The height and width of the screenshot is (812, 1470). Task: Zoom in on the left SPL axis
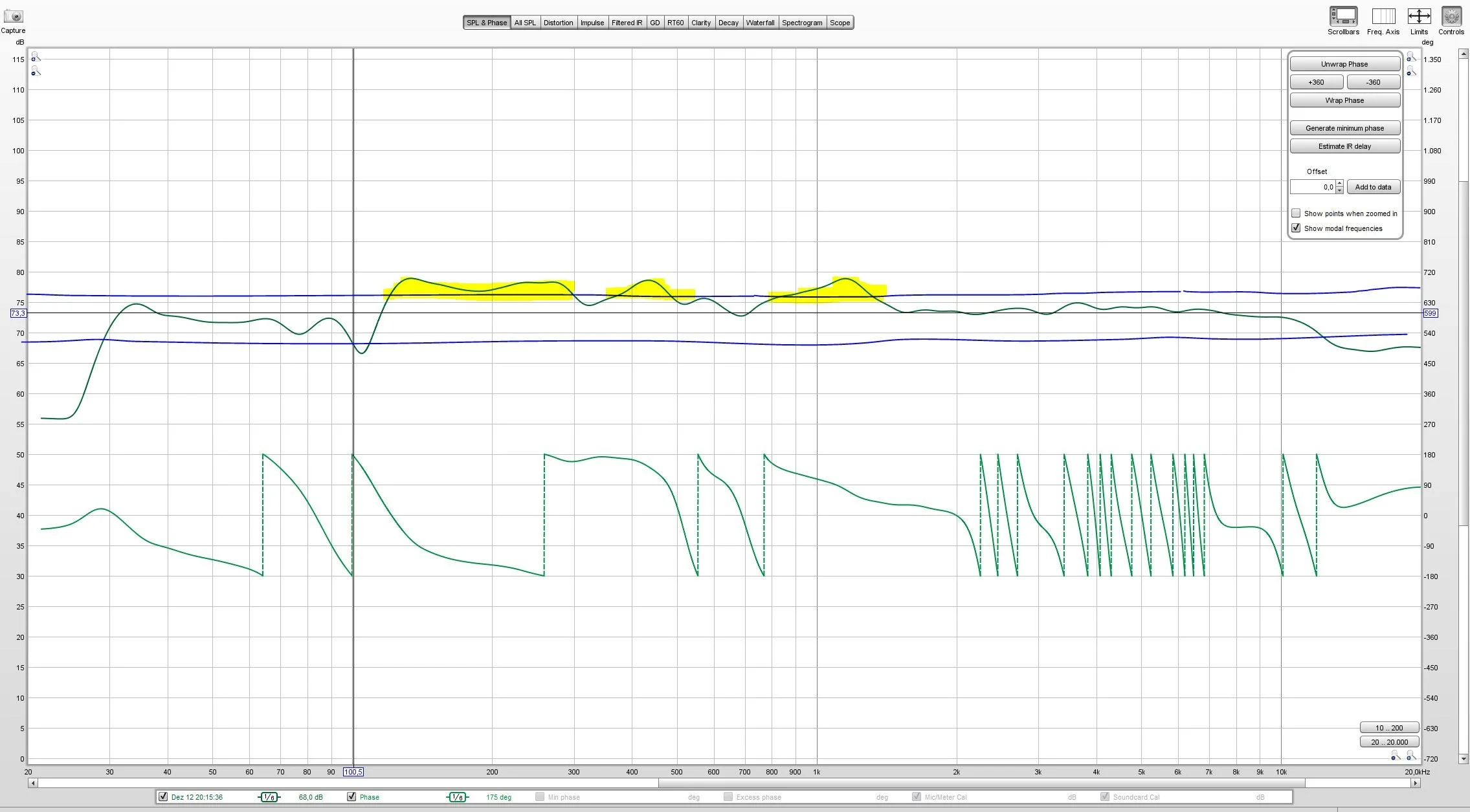pyautogui.click(x=36, y=57)
